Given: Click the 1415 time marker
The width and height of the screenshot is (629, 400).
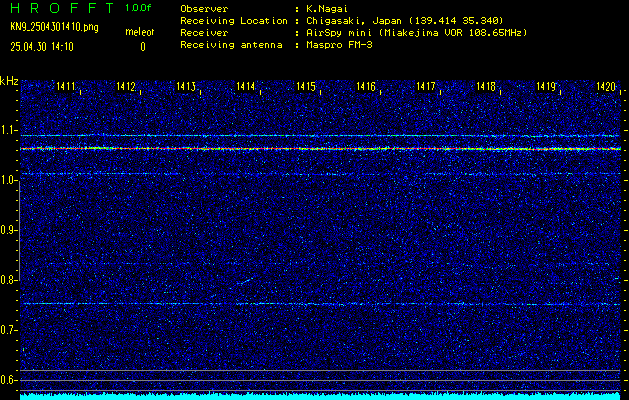Looking at the screenshot, I should pyautogui.click(x=306, y=86).
